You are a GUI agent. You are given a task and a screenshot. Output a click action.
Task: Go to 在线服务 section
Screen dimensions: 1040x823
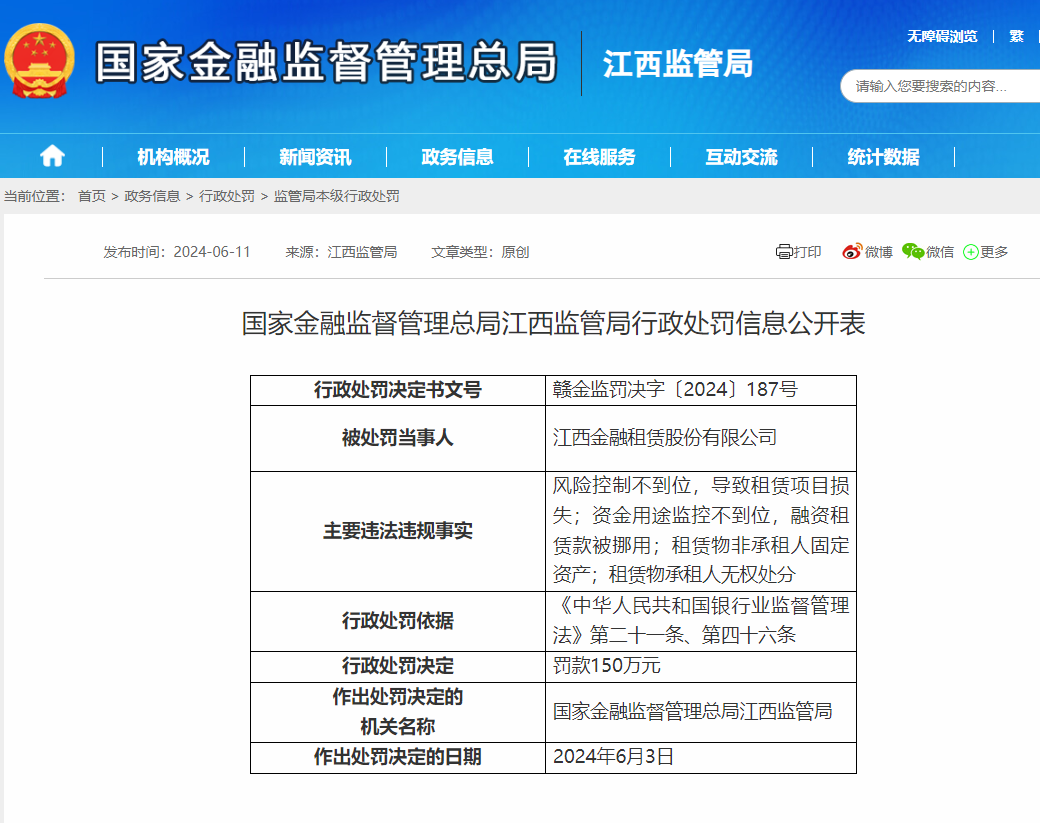(599, 157)
